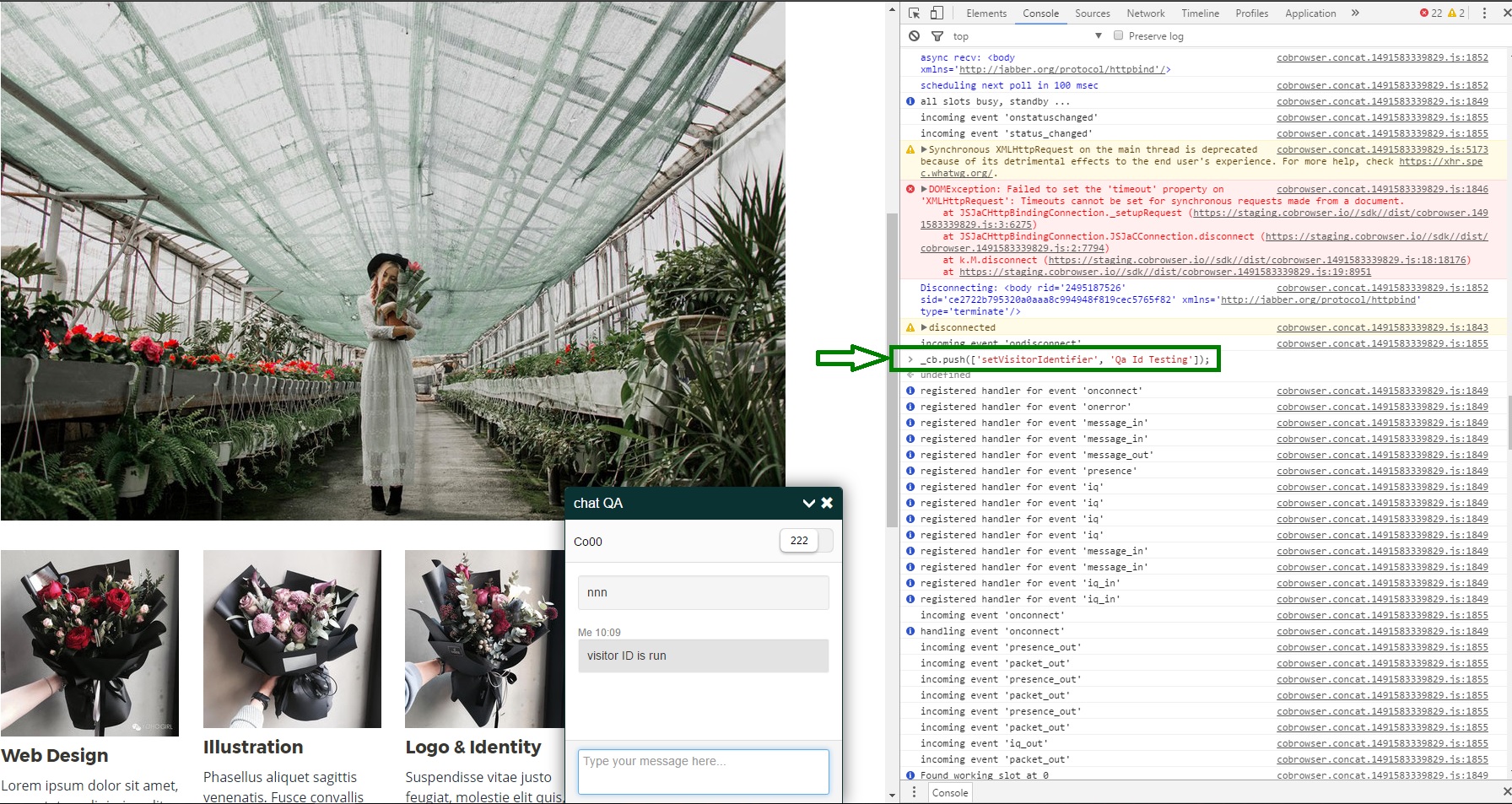This screenshot has width=1512, height=804.
Task: Open stack trace link ending js:19:8951
Action: [1165, 272]
